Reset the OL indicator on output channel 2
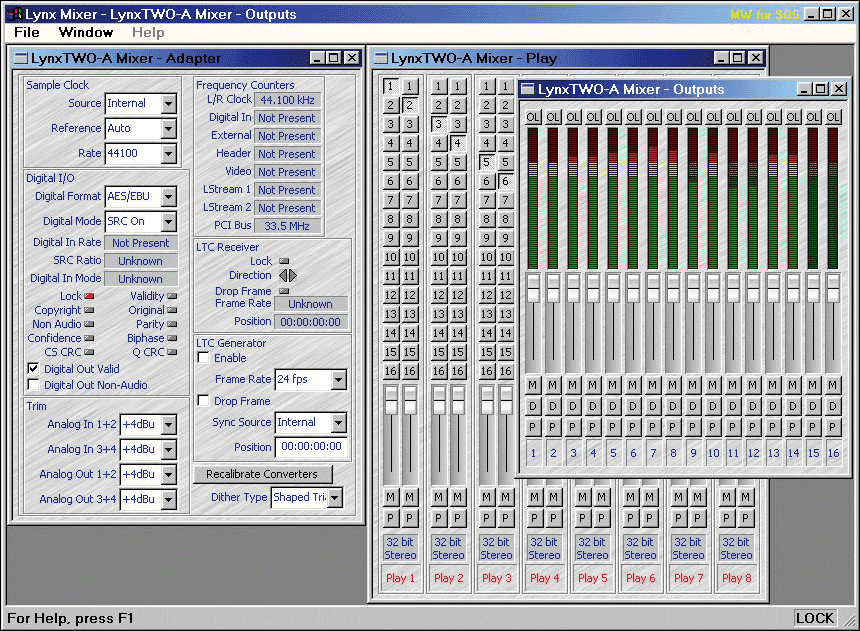The width and height of the screenshot is (860, 631). coord(553,117)
